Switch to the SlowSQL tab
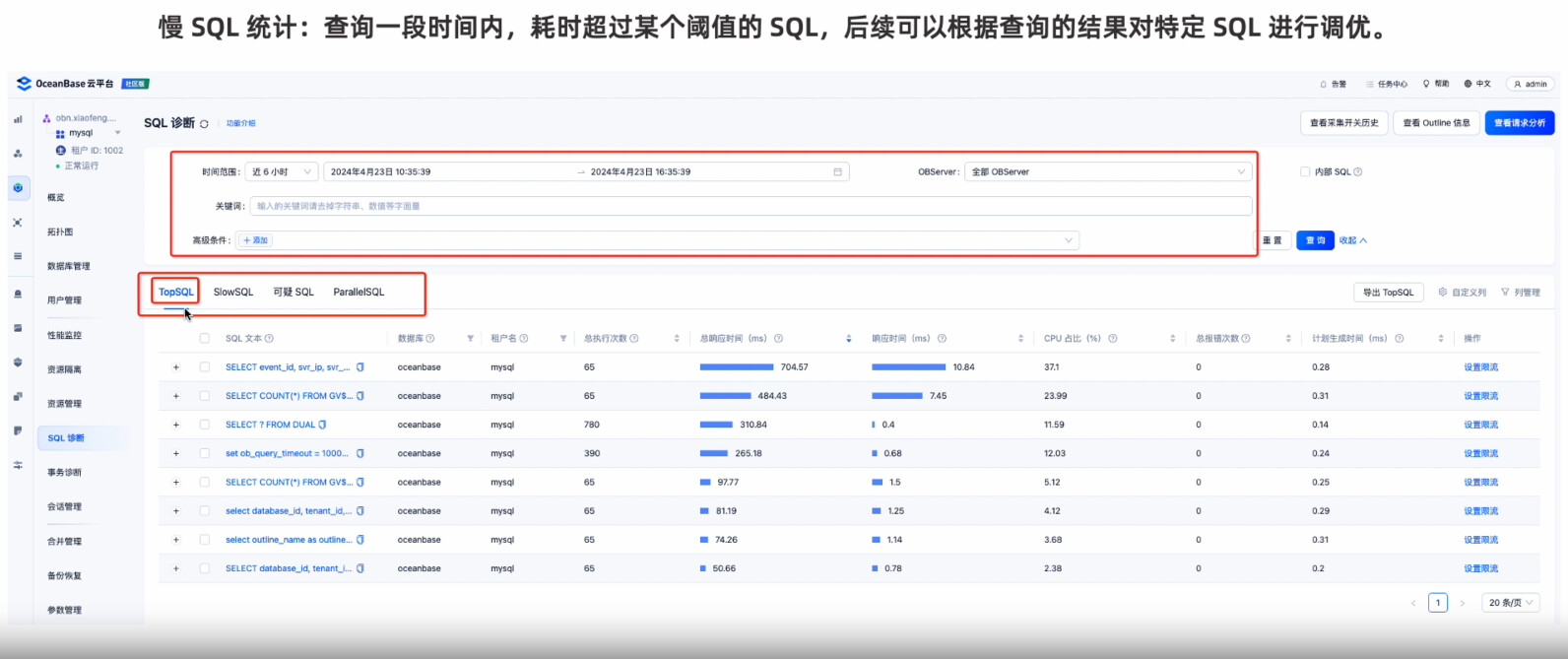Viewport: 1568px width, 659px height. coord(233,292)
